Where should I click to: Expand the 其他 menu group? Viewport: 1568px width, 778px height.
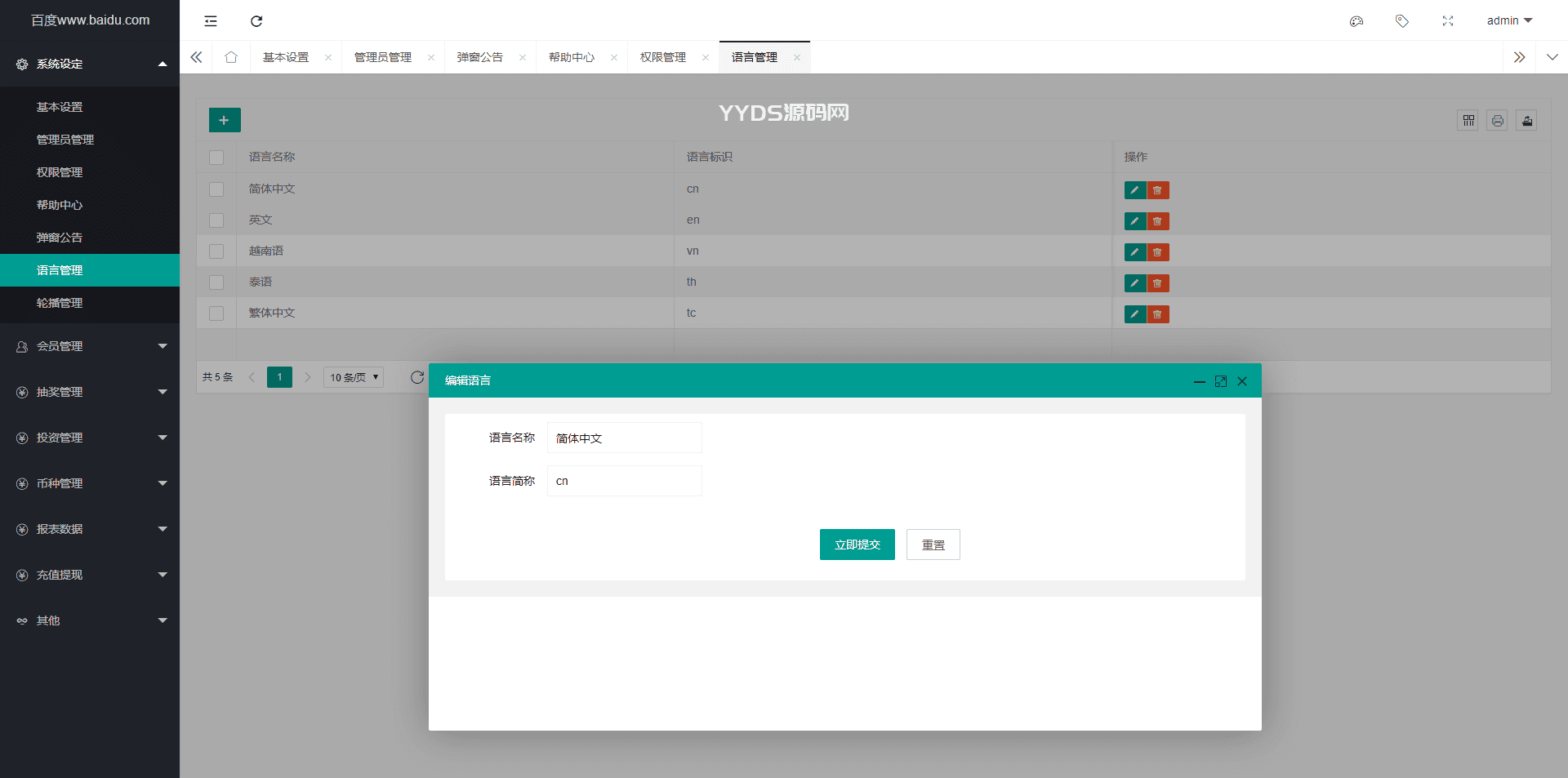tap(90, 620)
